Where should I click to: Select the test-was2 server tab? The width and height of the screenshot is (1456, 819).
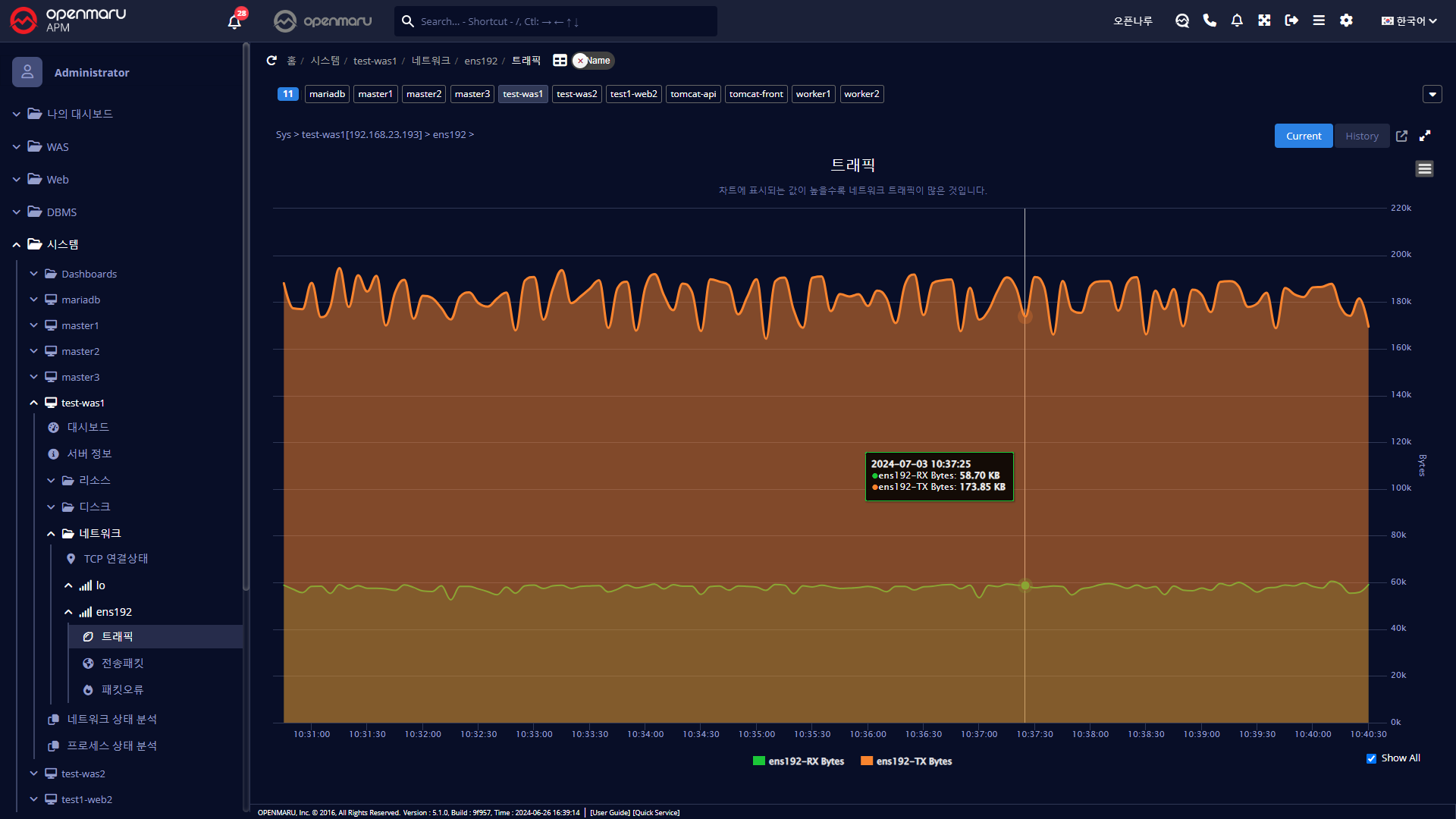(576, 94)
